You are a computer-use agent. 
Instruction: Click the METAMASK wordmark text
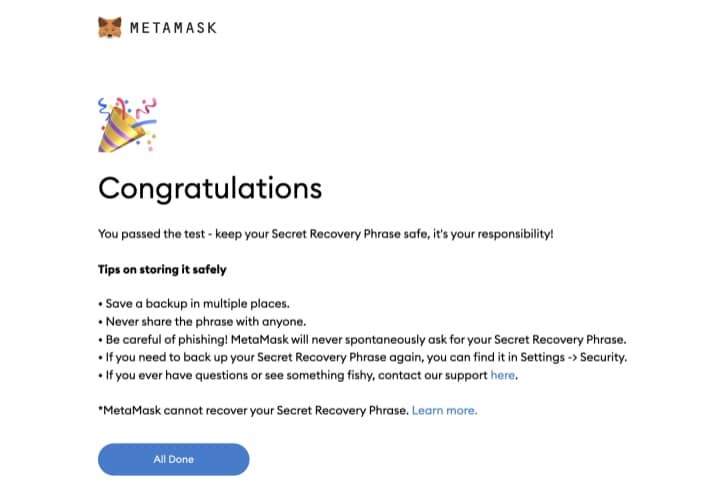(x=173, y=28)
